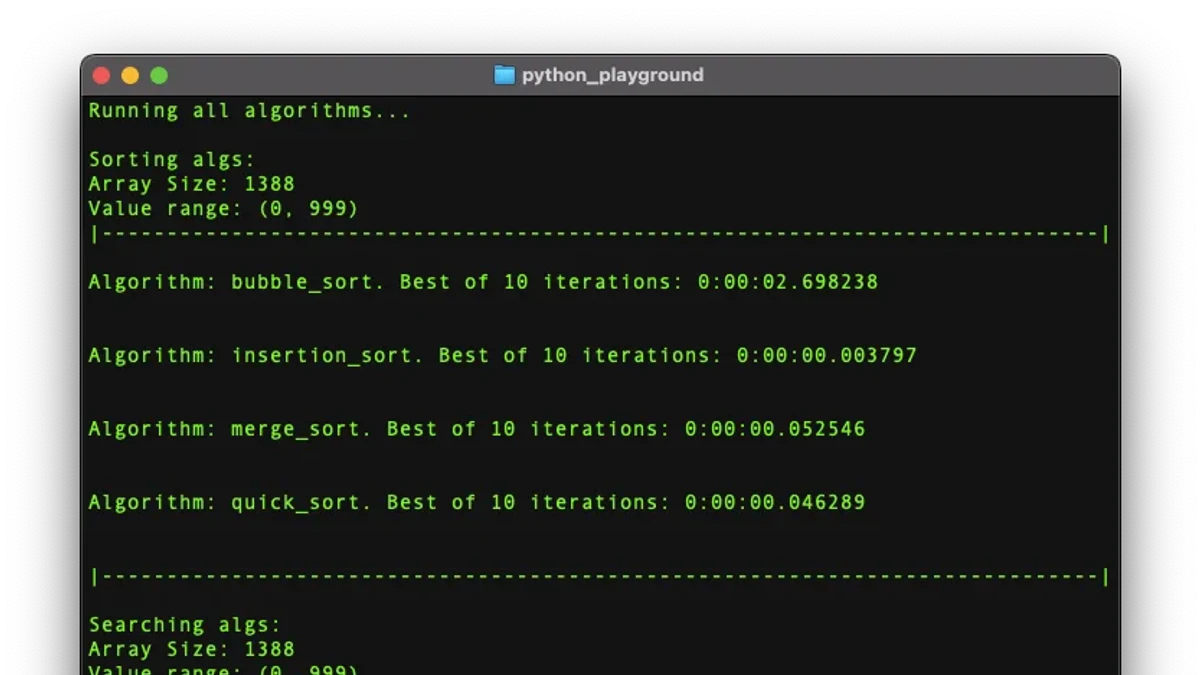Click the 'Running all algorithms...' line
Viewport: 1200px width, 675px height.
click(249, 111)
